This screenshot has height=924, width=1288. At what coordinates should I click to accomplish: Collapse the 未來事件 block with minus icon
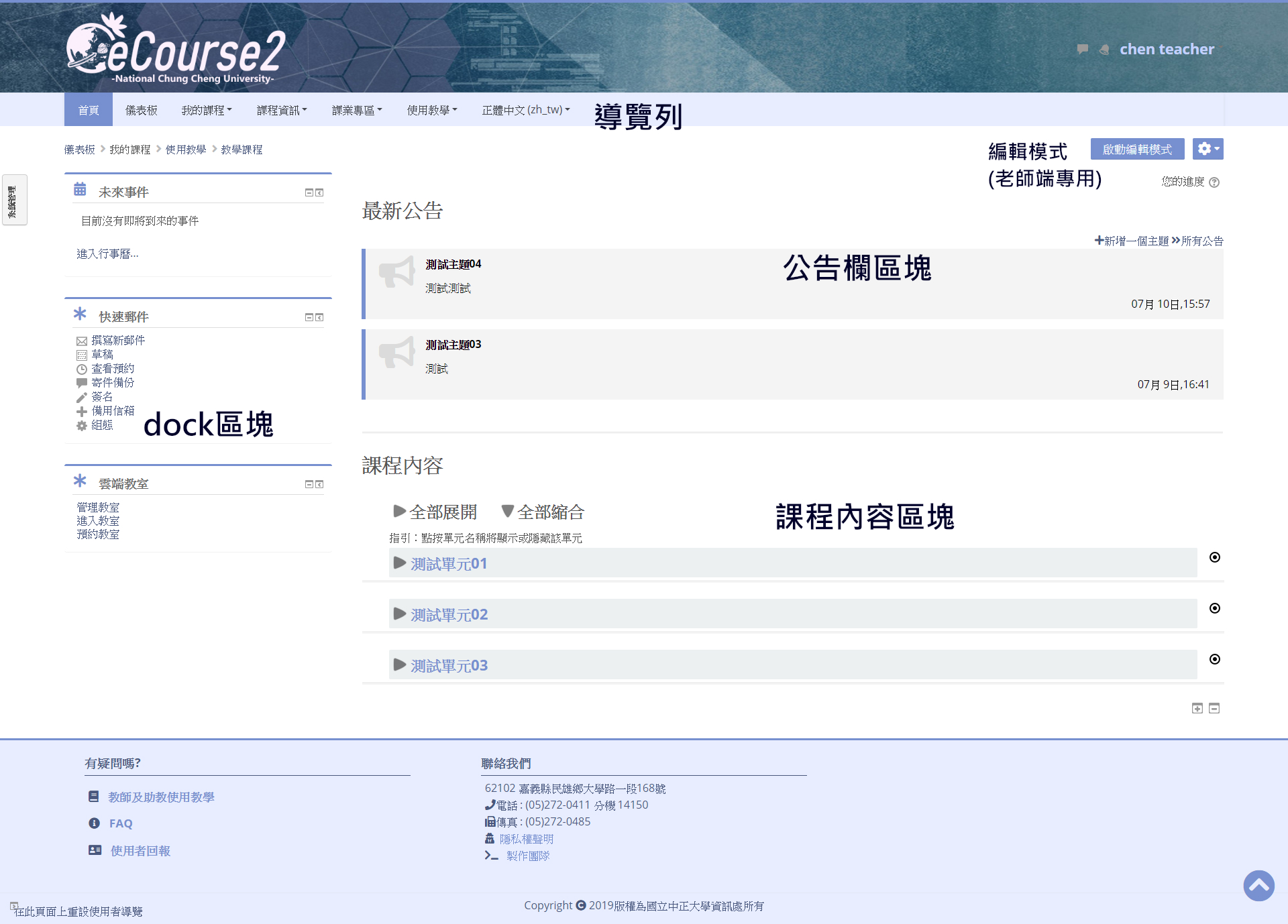(x=309, y=192)
